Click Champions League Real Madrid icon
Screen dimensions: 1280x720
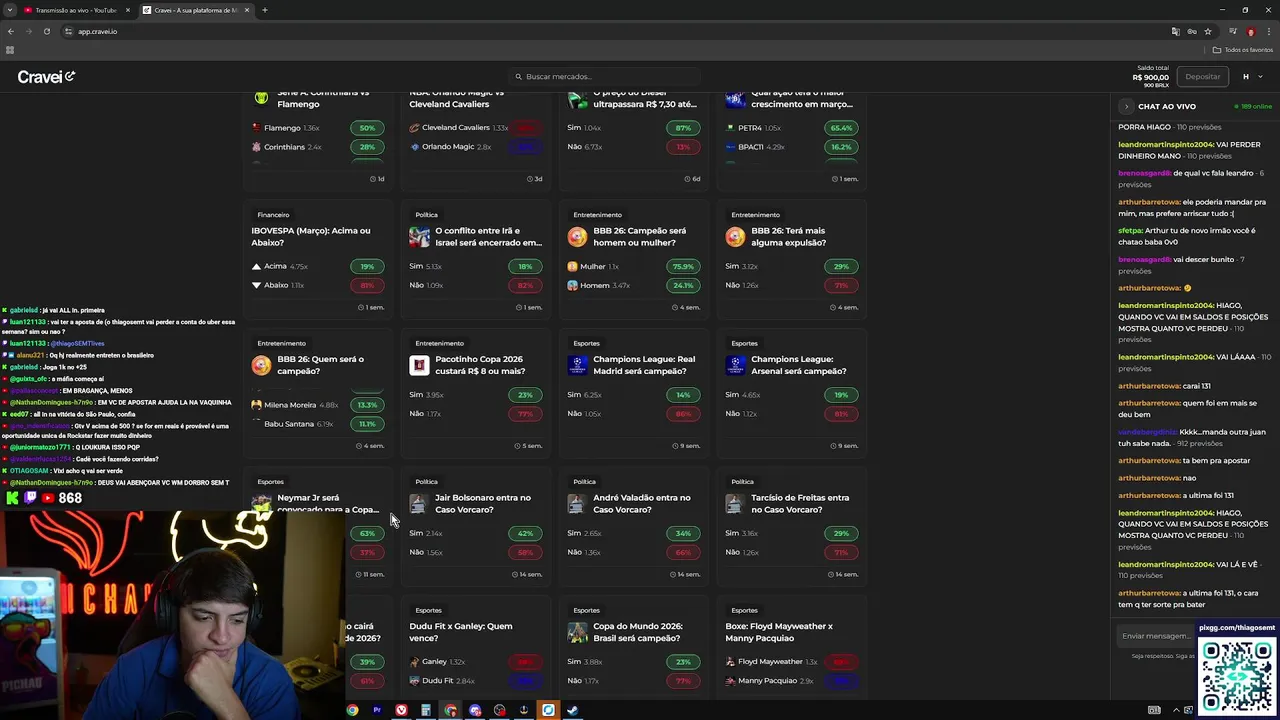(577, 366)
